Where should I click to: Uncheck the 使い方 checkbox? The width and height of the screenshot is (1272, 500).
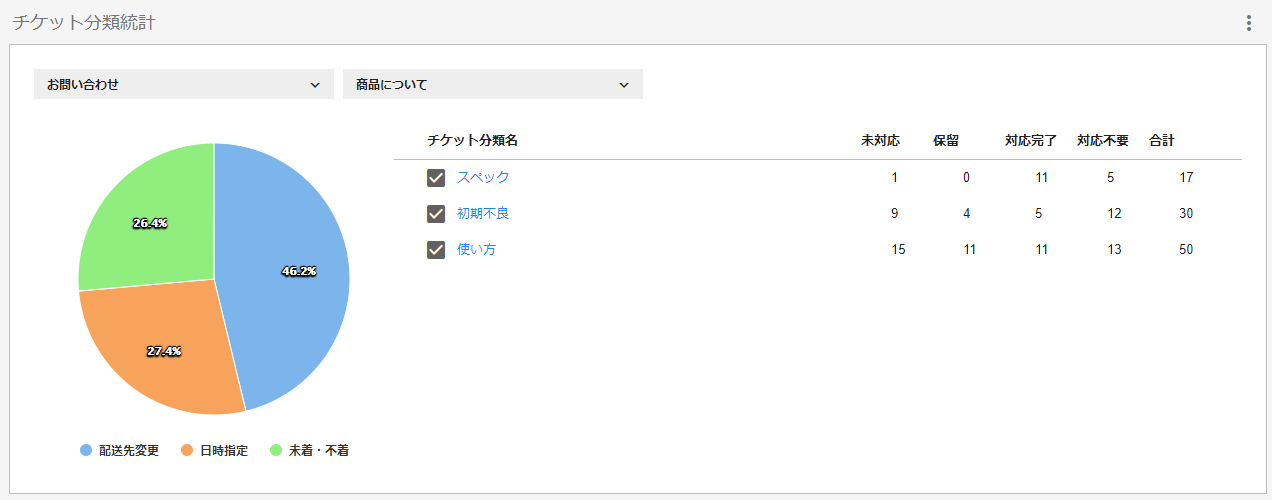coord(436,250)
